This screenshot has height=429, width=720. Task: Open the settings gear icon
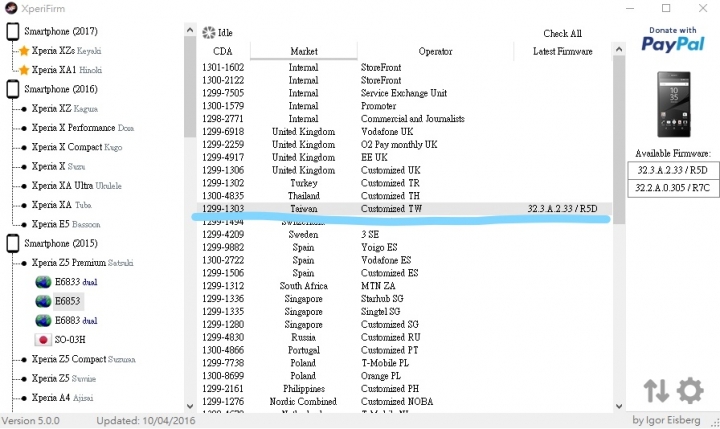[x=690, y=390]
